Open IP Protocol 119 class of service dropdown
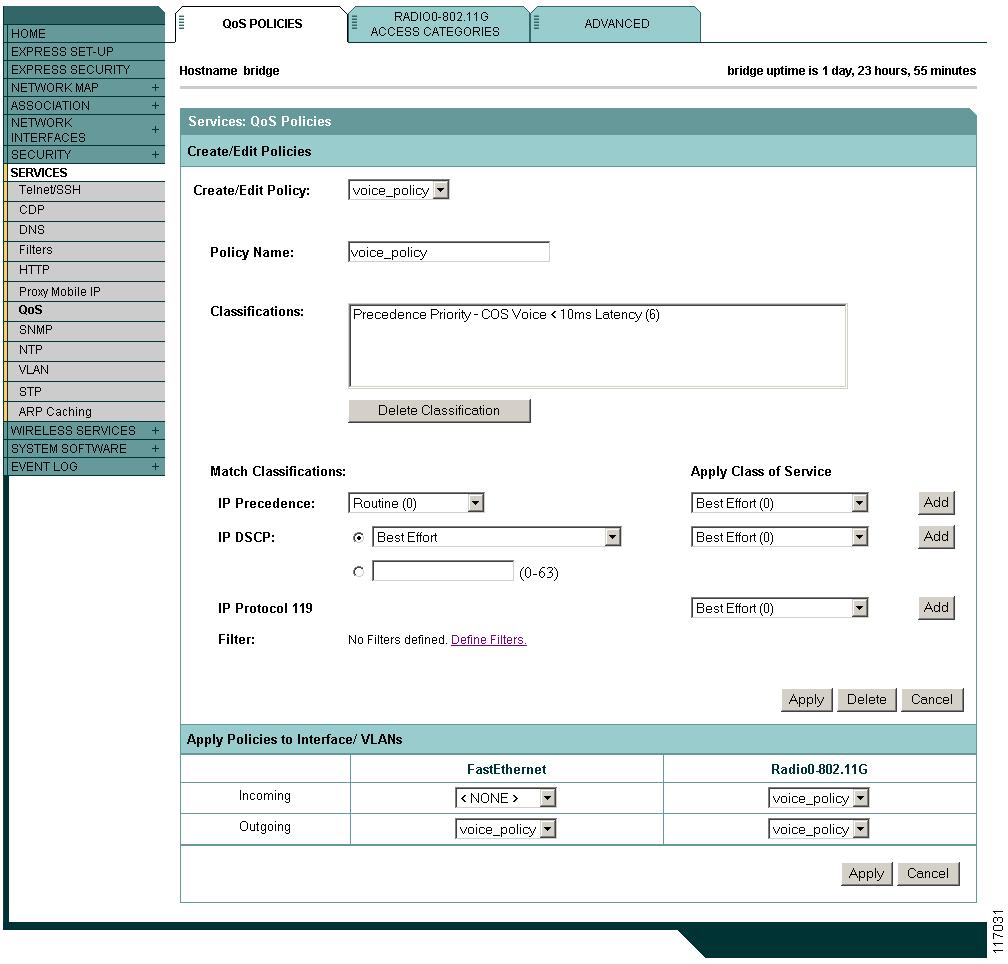 coord(780,608)
